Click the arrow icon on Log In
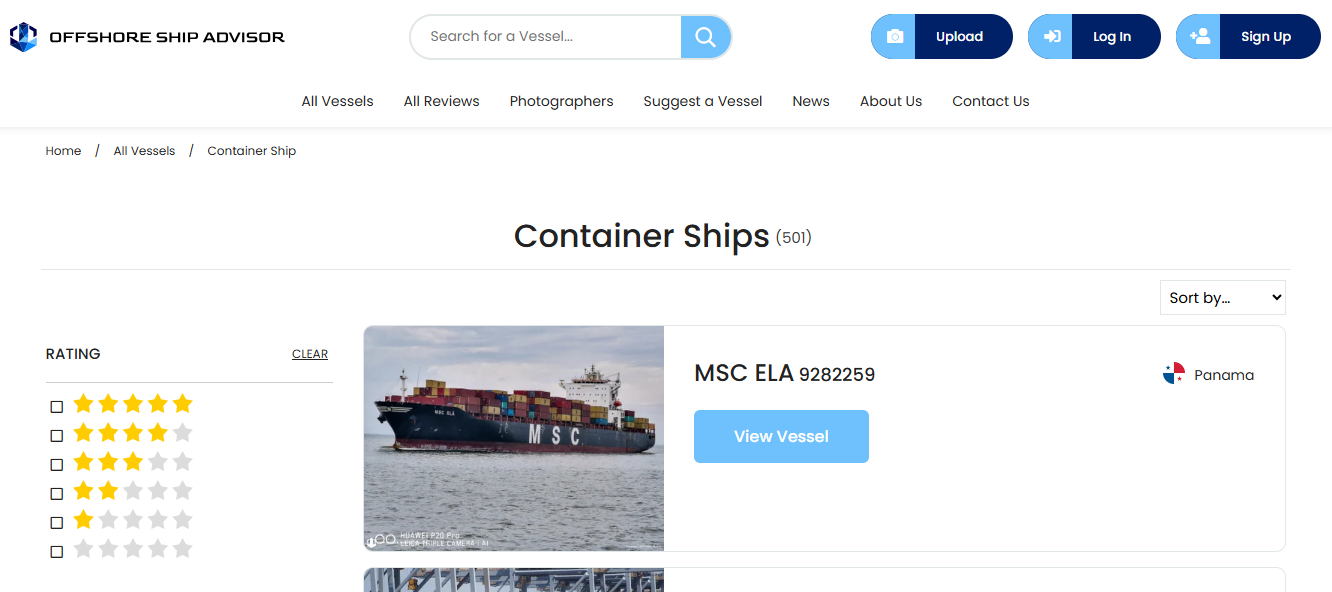The width and height of the screenshot is (1332, 592). coord(1052,37)
